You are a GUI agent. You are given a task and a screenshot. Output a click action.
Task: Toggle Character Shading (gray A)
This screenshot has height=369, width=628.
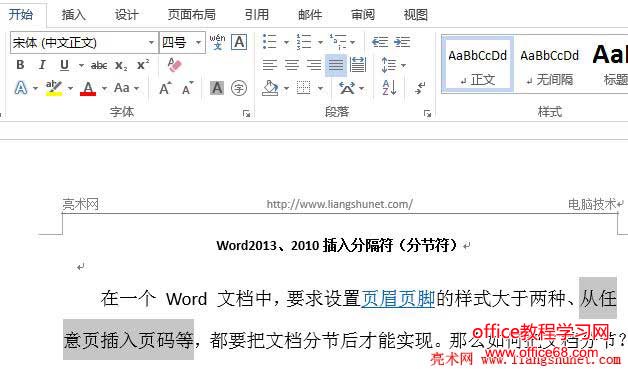coord(217,88)
